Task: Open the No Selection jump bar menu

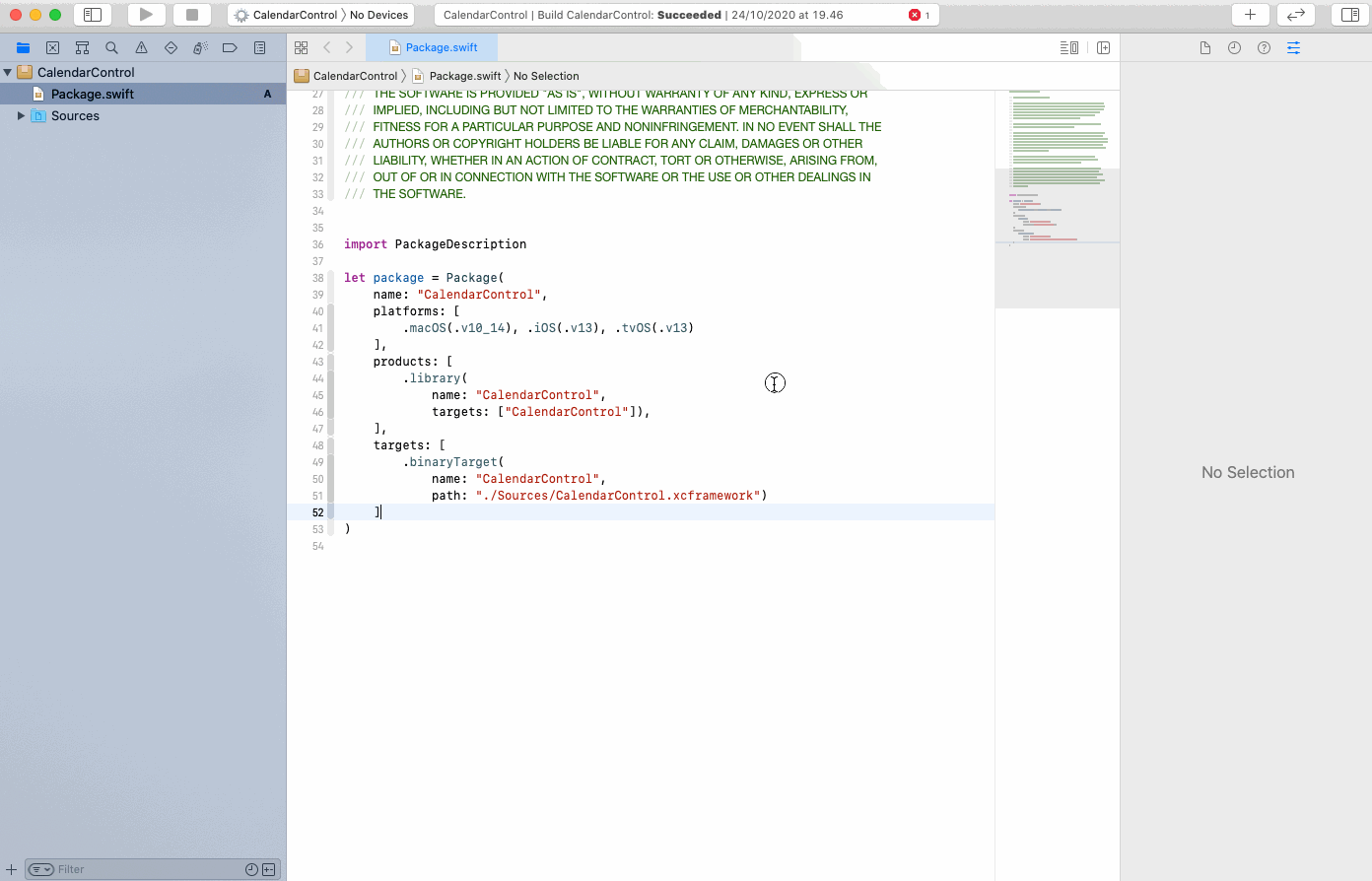Action: (546, 76)
